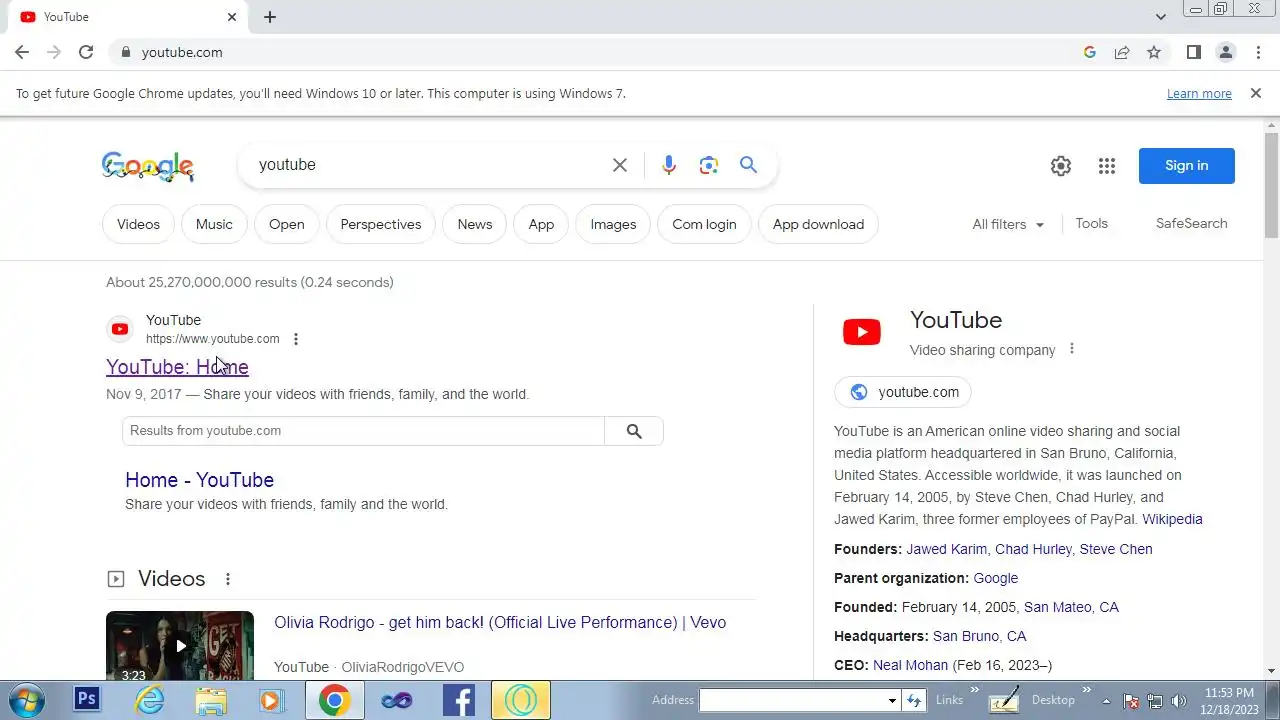Select the Images filter chip
This screenshot has height=720, width=1280.
(x=613, y=224)
